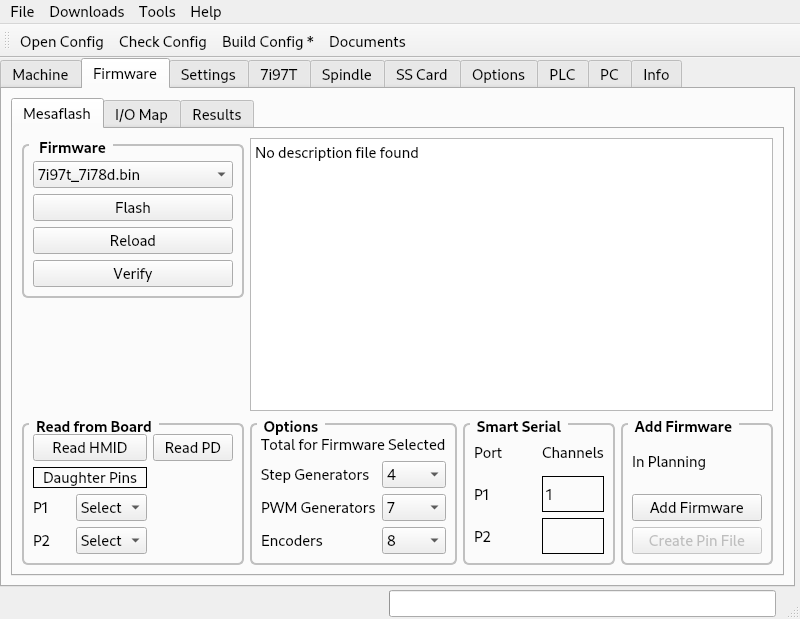This screenshot has height=619, width=800.
Task: Open the File menu
Action: (22, 12)
